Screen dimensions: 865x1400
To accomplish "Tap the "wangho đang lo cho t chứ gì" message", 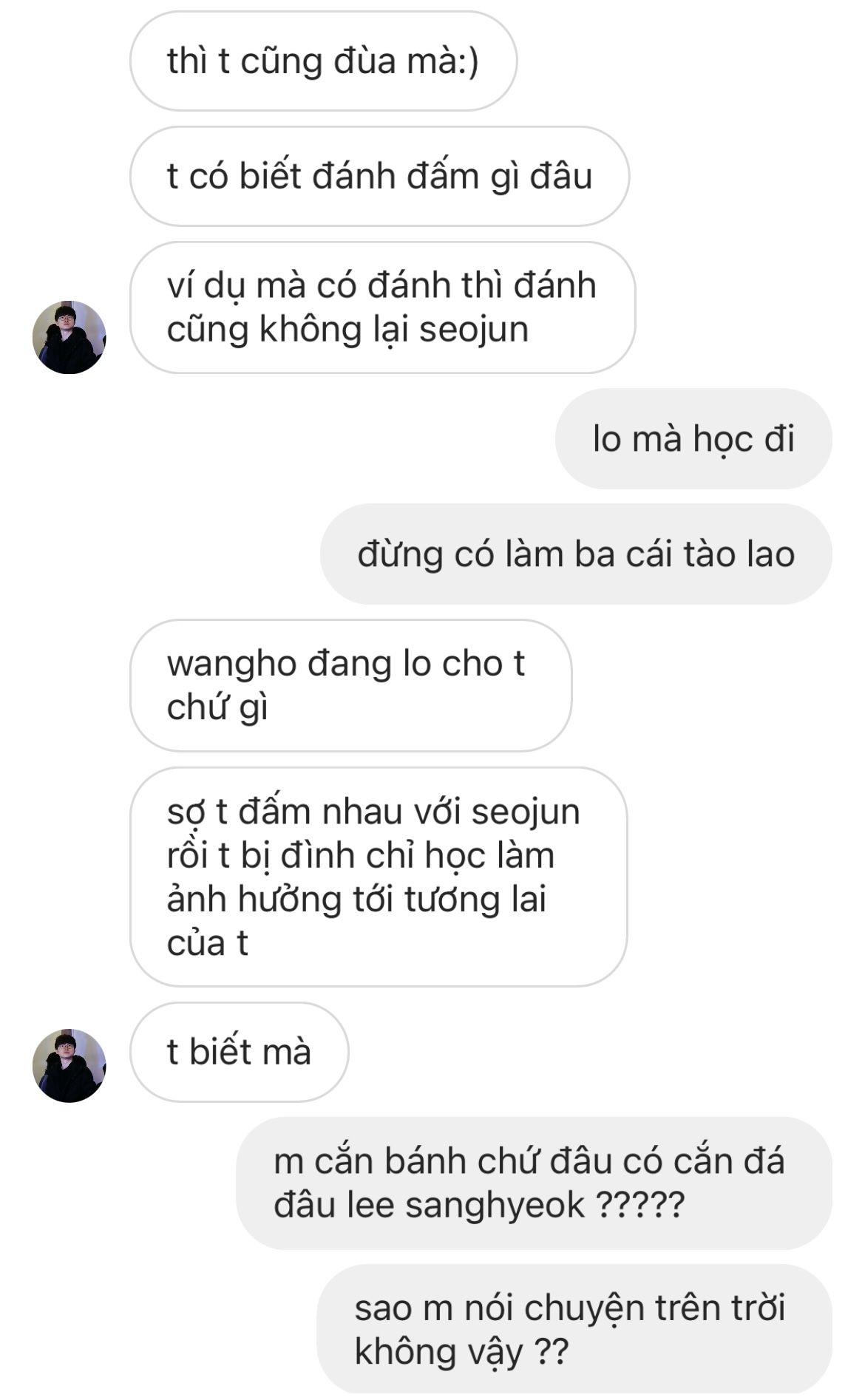I will [x=350, y=685].
